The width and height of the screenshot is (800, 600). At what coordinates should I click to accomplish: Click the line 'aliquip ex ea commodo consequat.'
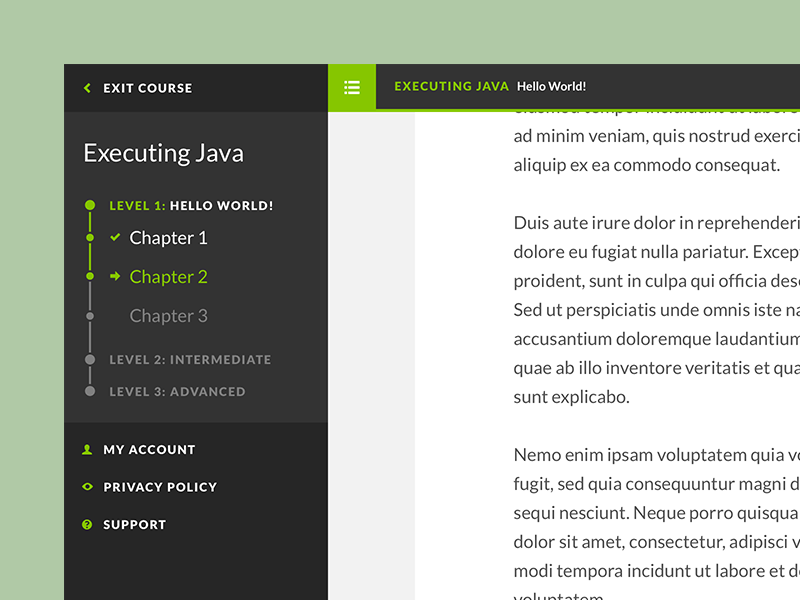[x=646, y=165]
